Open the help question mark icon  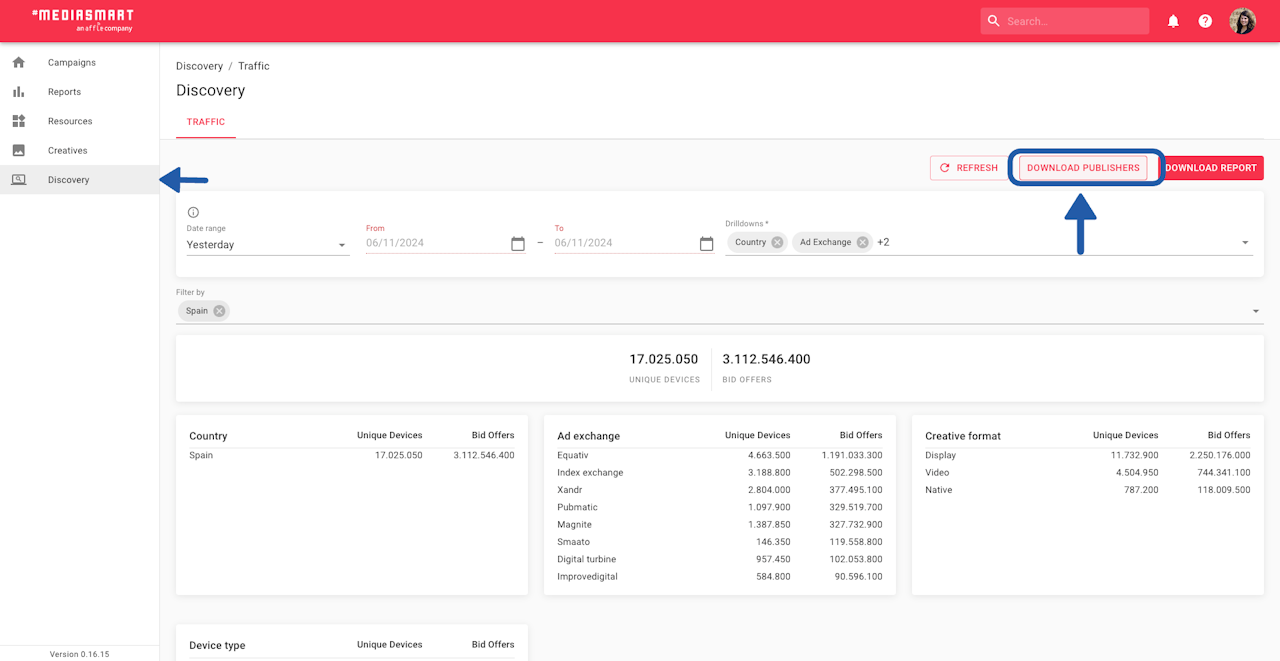pos(1205,21)
